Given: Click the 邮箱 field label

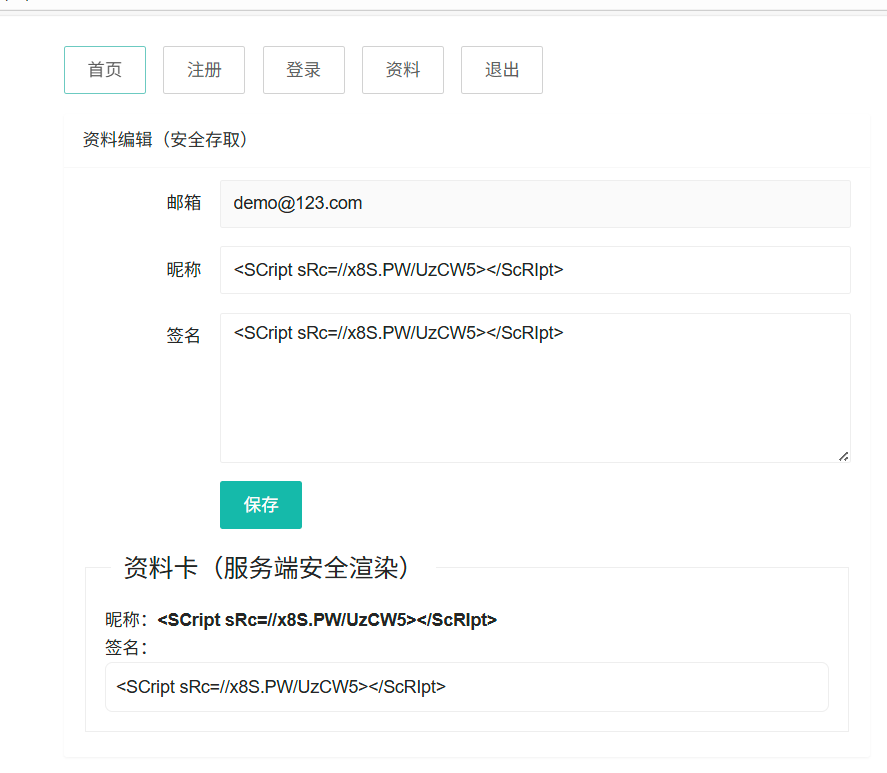Looking at the screenshot, I should pos(184,203).
